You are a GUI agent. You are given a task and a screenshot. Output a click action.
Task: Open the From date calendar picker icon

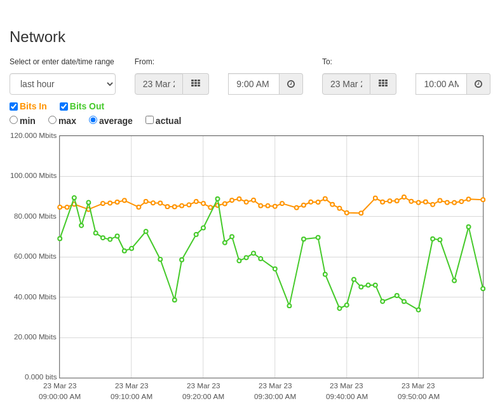[x=196, y=84]
